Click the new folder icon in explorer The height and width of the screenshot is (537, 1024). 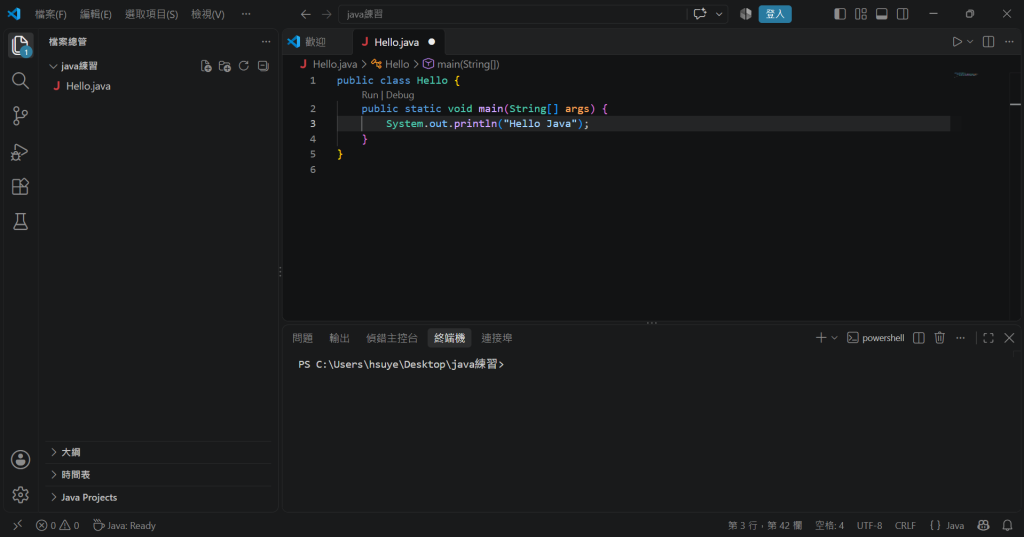[225, 66]
